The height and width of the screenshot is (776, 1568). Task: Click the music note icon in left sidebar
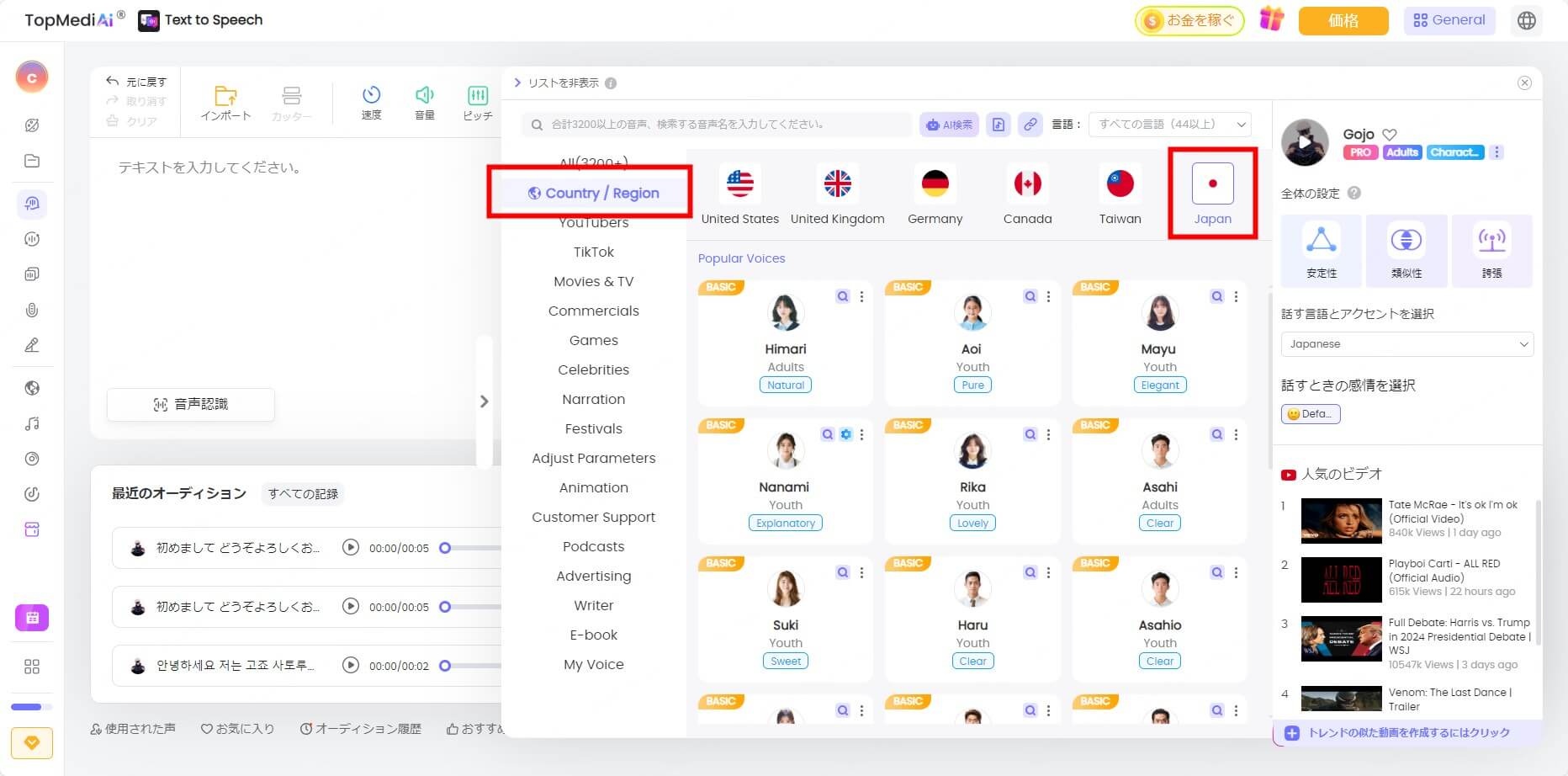click(32, 423)
